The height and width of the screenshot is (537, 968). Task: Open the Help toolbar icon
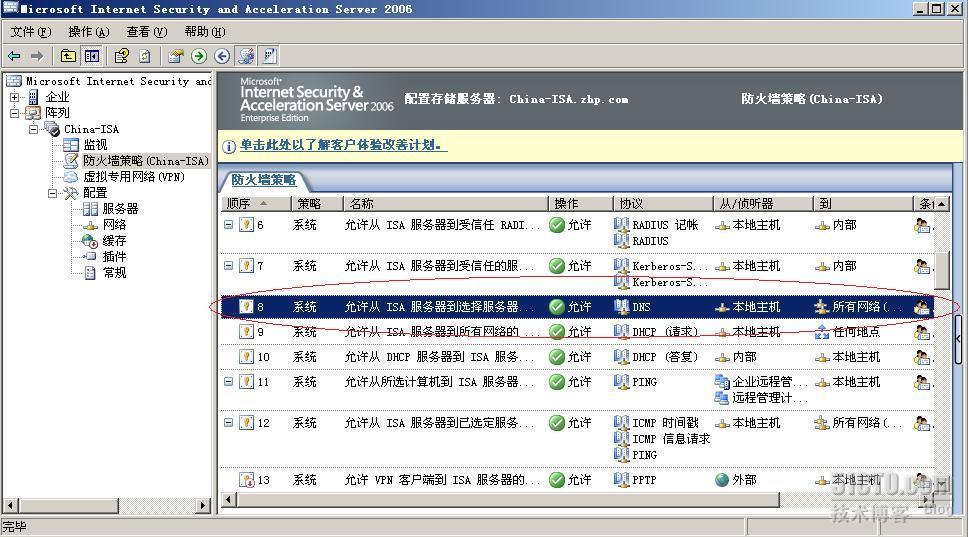pyautogui.click(x=122, y=56)
